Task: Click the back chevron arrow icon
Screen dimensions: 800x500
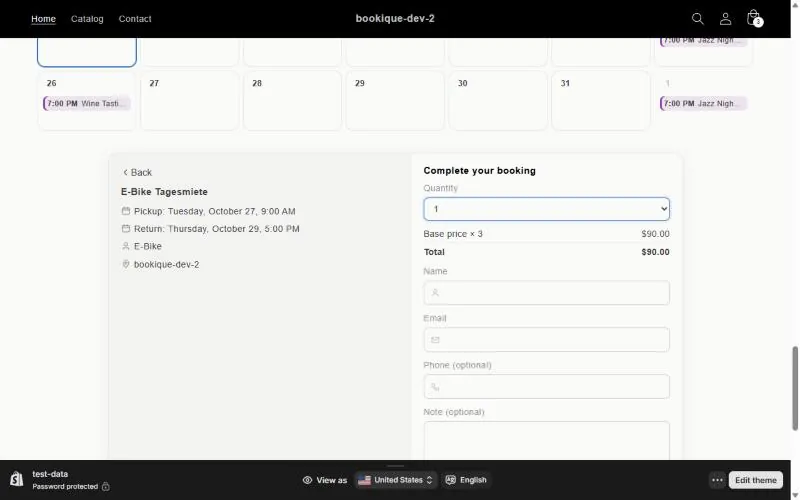Action: click(125, 172)
